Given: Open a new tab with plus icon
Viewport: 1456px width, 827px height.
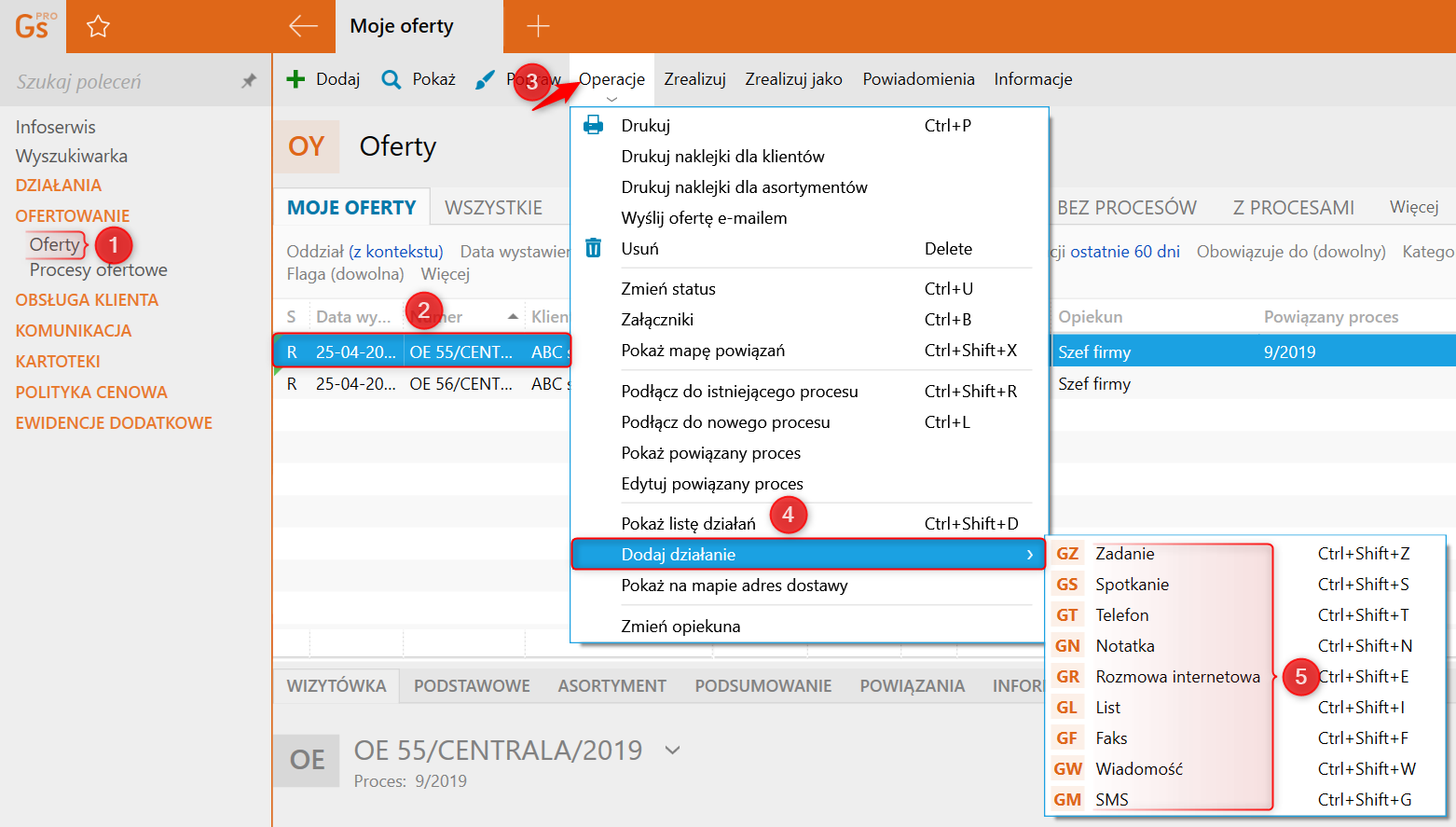Looking at the screenshot, I should pos(538,26).
